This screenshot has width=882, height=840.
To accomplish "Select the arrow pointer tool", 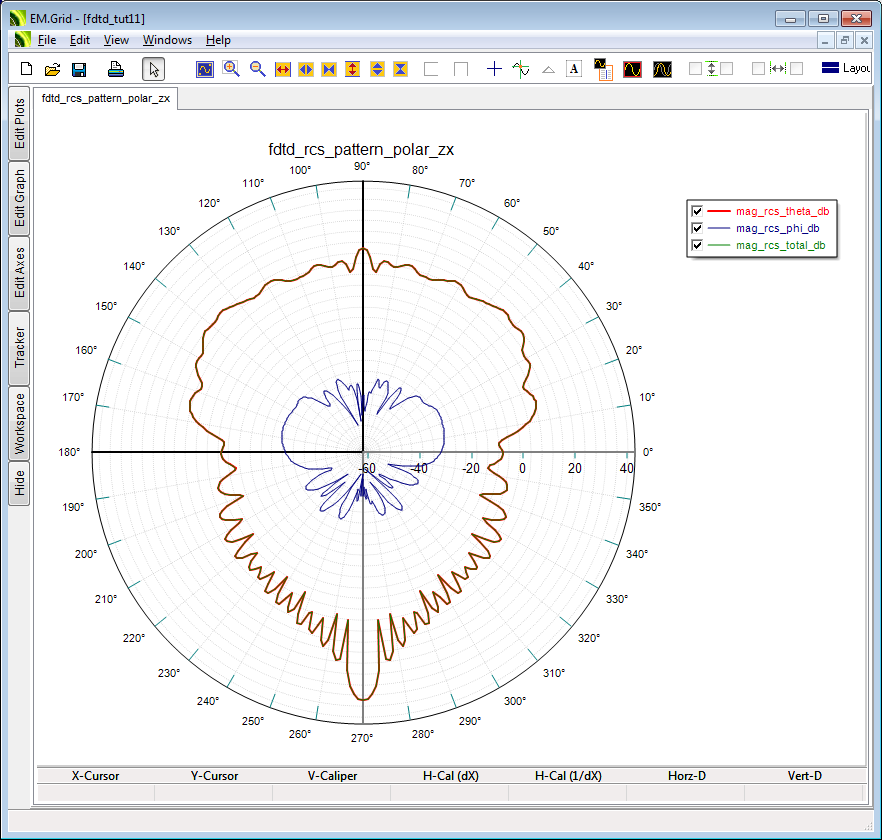I will [153, 69].
